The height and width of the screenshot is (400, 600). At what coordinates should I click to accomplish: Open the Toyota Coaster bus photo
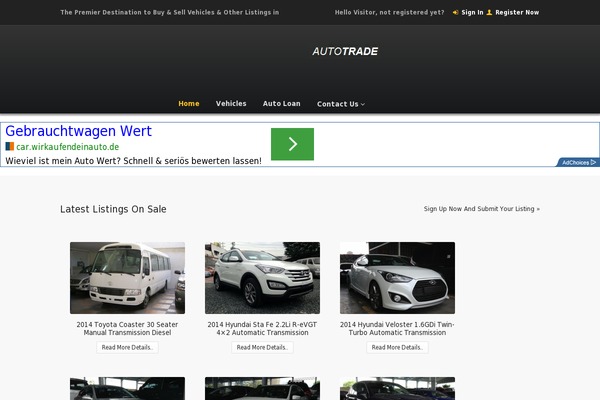click(127, 278)
